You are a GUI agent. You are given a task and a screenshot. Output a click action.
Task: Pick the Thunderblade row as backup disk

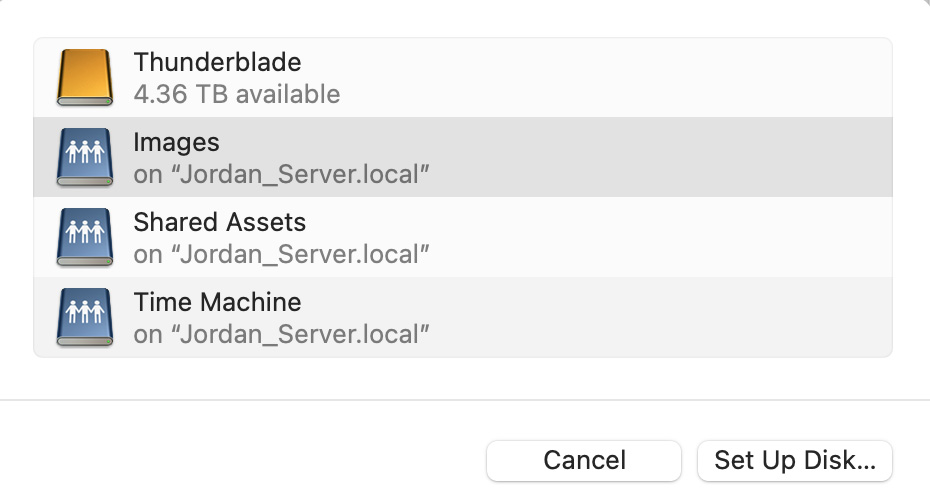click(600, 78)
